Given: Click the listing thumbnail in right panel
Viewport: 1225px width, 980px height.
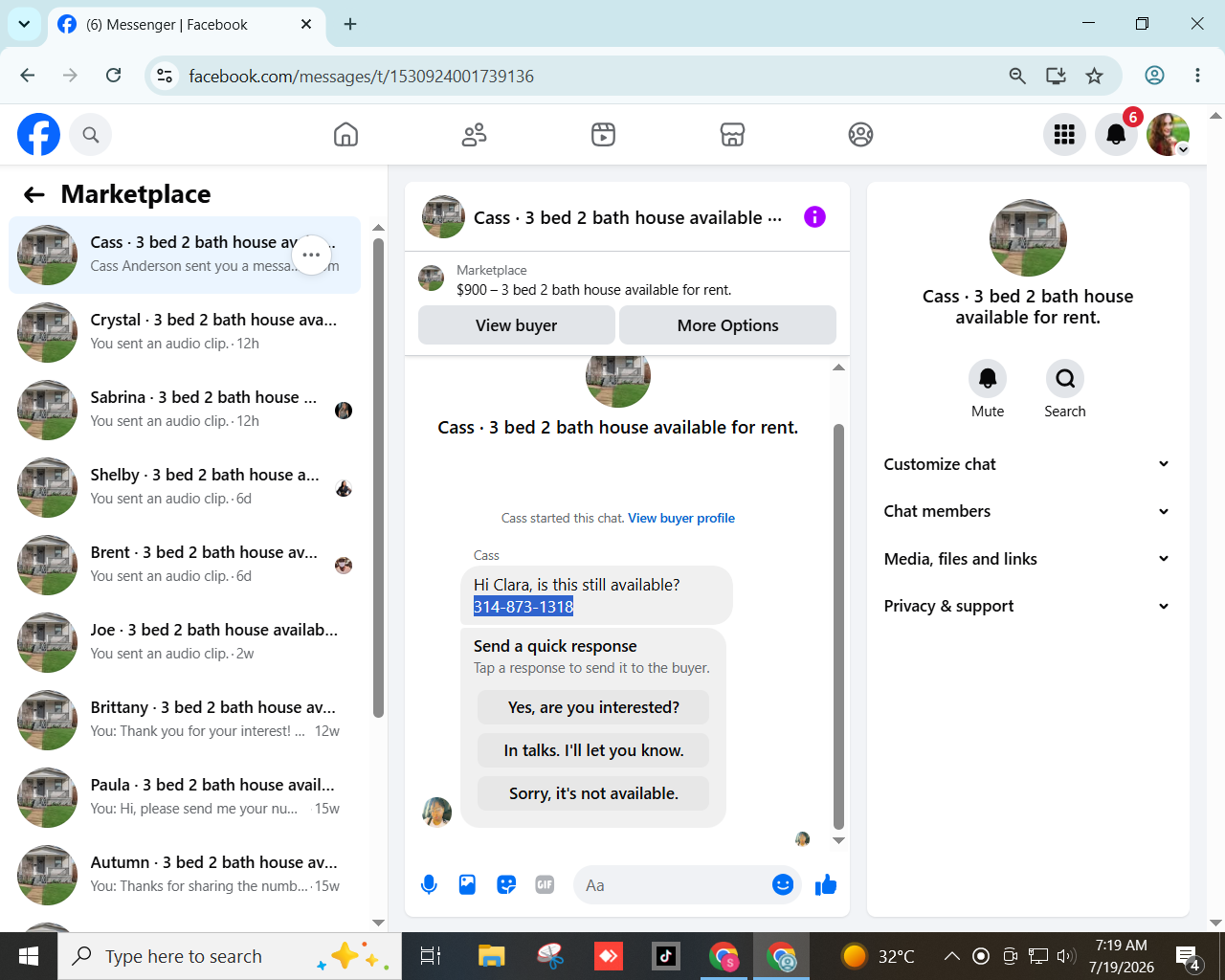Looking at the screenshot, I should pos(1028,238).
